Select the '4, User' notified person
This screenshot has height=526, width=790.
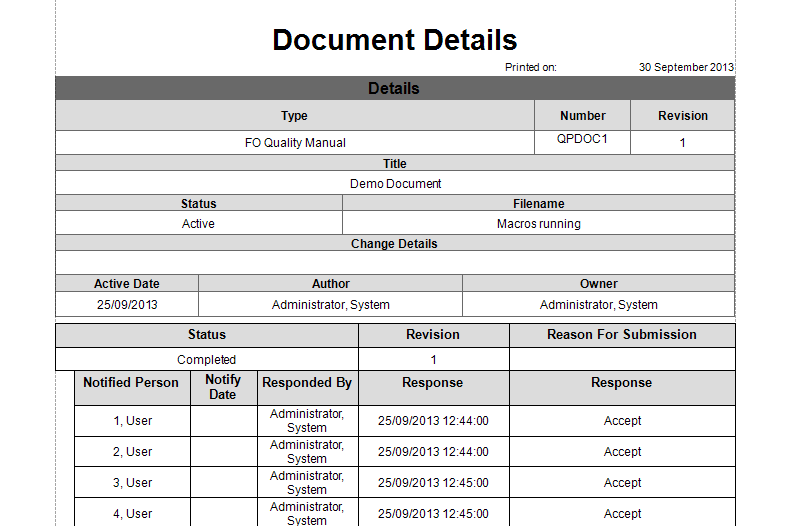[x=133, y=514]
